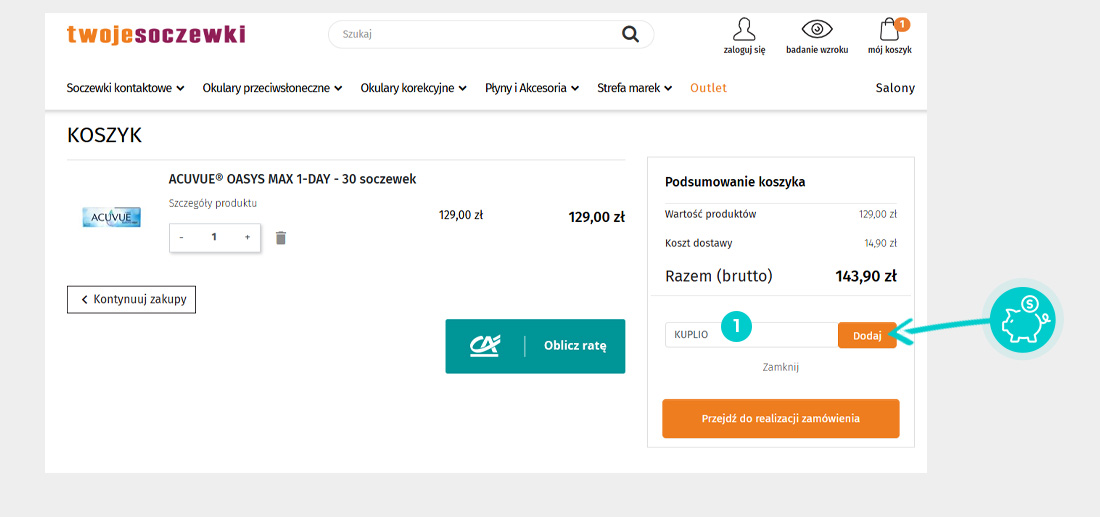Click the Kontynuuj zakupy button
1100x517 pixels.
[131, 300]
